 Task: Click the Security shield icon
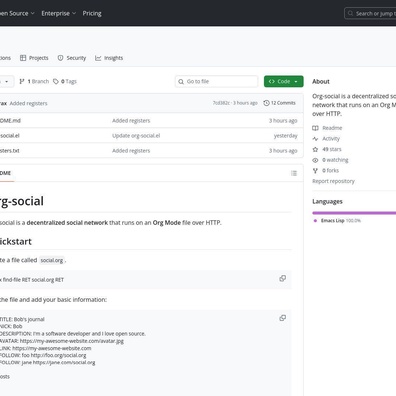(x=60, y=58)
